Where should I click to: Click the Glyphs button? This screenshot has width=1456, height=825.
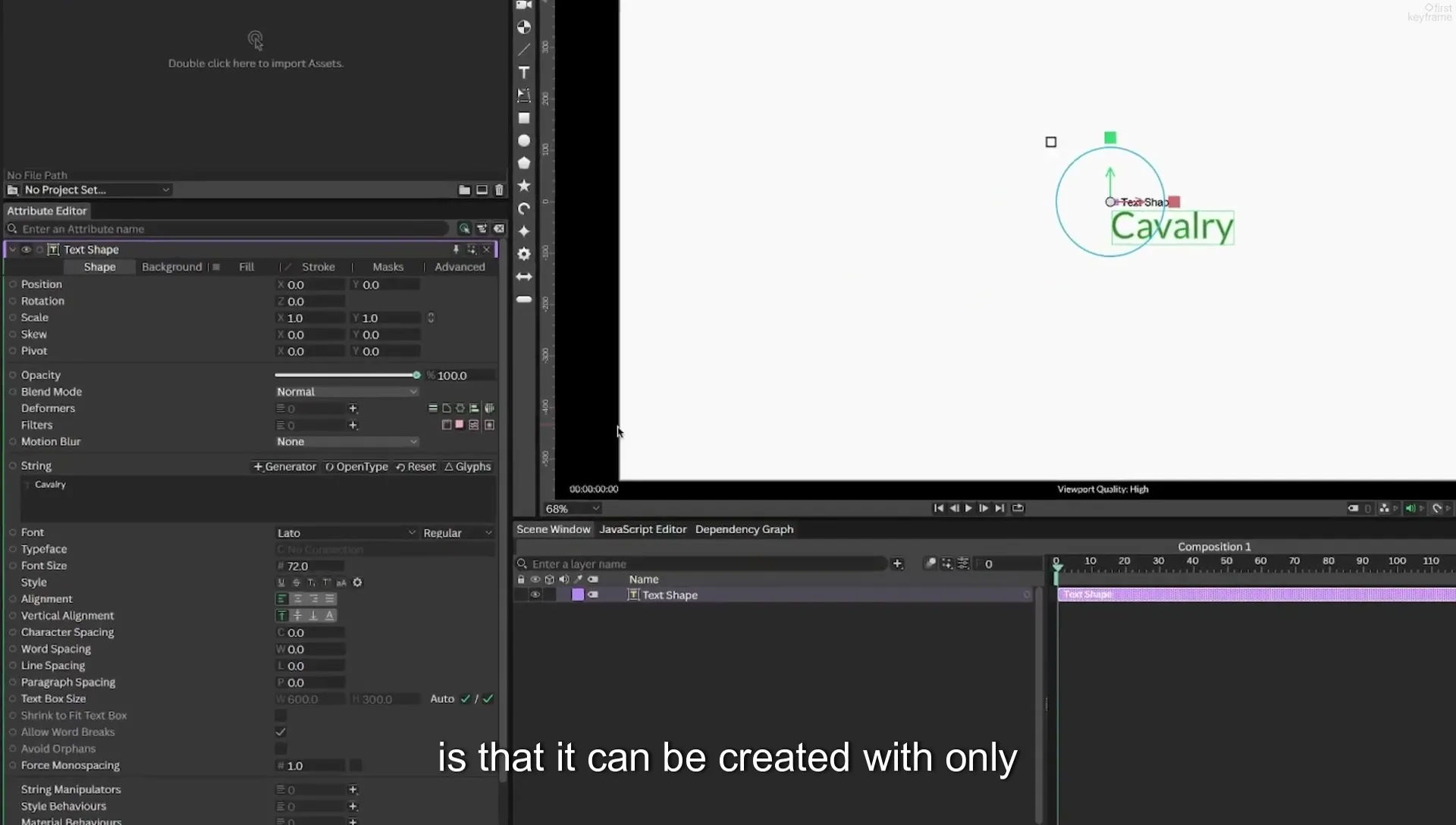tap(468, 466)
